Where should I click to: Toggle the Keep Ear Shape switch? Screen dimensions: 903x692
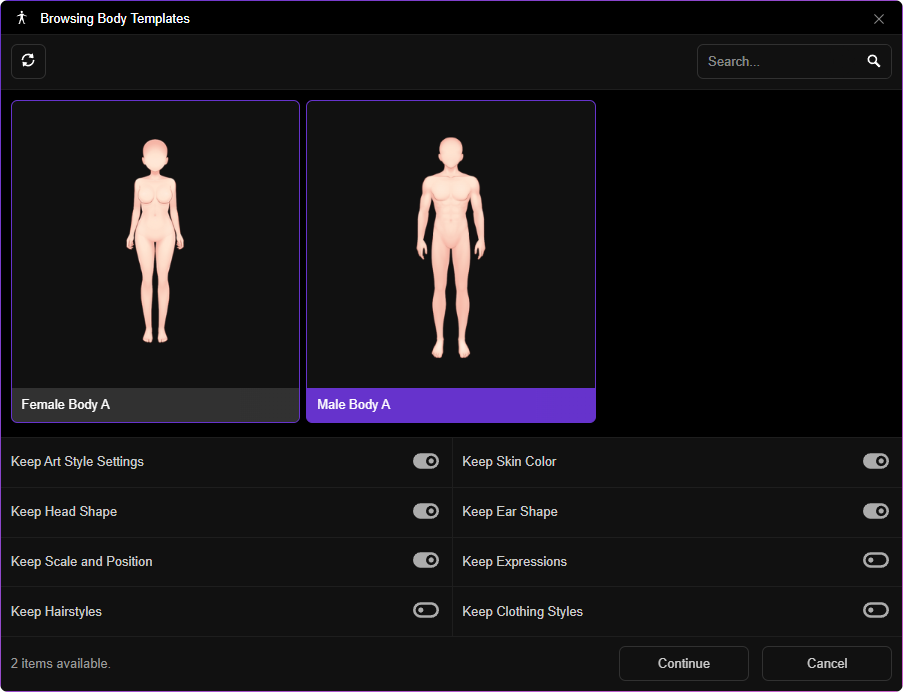[875, 511]
